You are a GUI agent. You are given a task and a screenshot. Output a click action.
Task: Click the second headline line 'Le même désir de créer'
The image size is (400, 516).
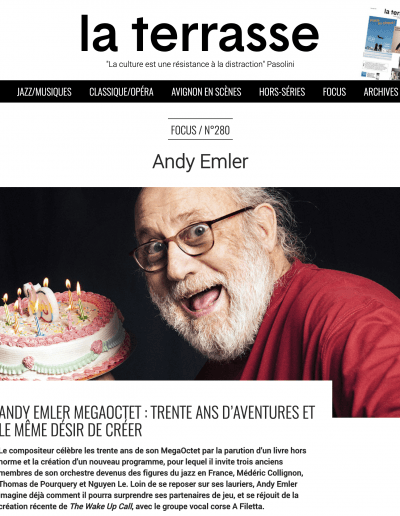[71, 430]
